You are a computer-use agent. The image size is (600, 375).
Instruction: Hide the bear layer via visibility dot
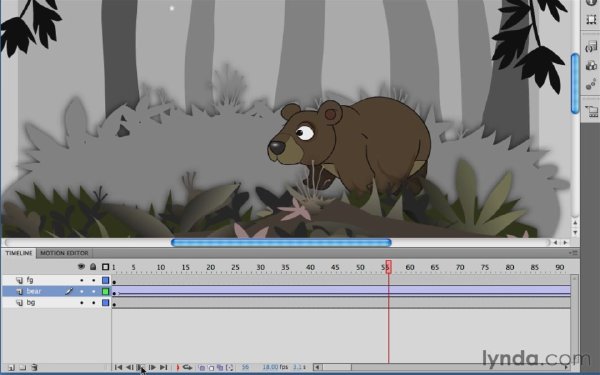point(82,292)
